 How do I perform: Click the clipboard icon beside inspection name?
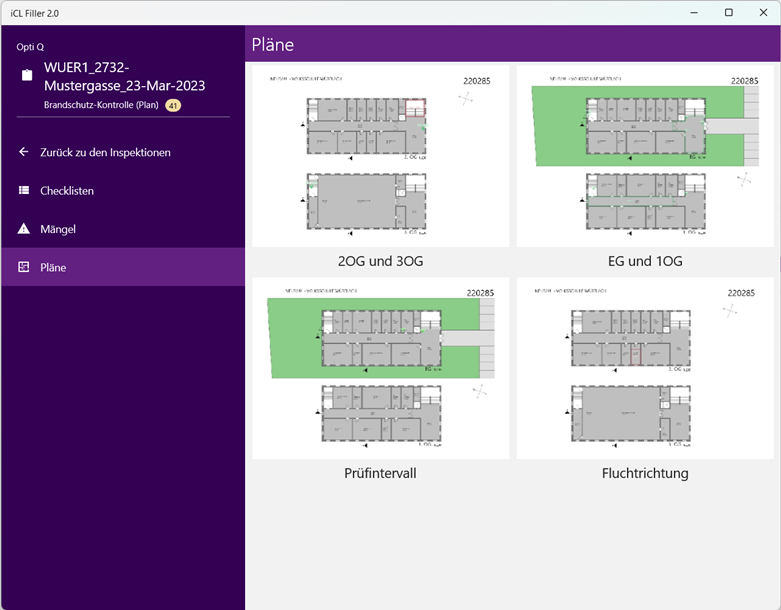pyautogui.click(x=27, y=76)
